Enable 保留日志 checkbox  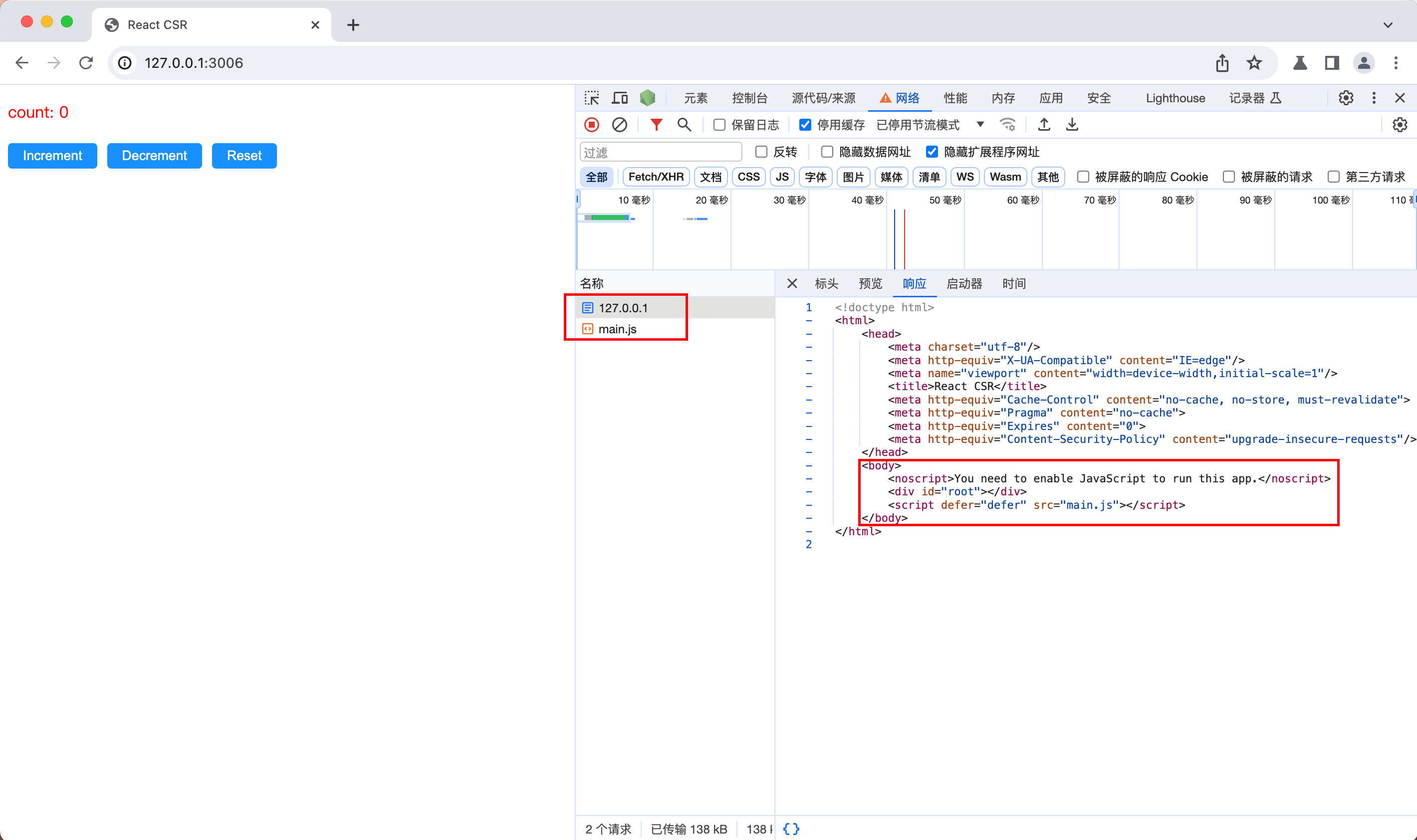[719, 125]
